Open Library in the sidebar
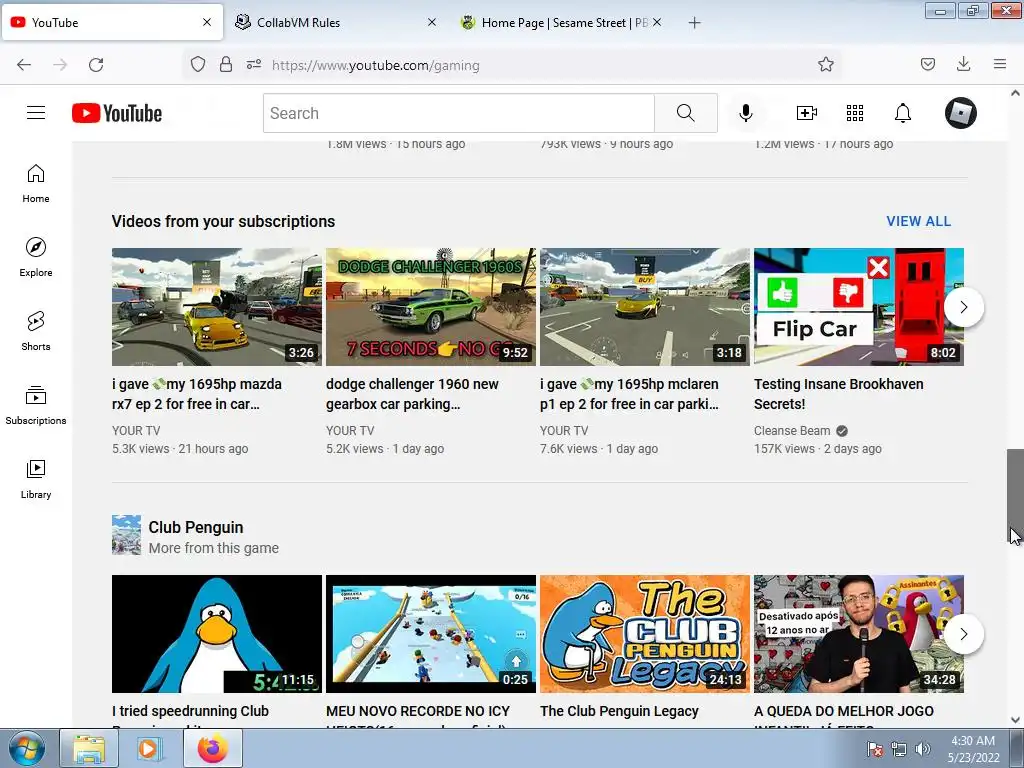The image size is (1024, 768). (x=36, y=479)
